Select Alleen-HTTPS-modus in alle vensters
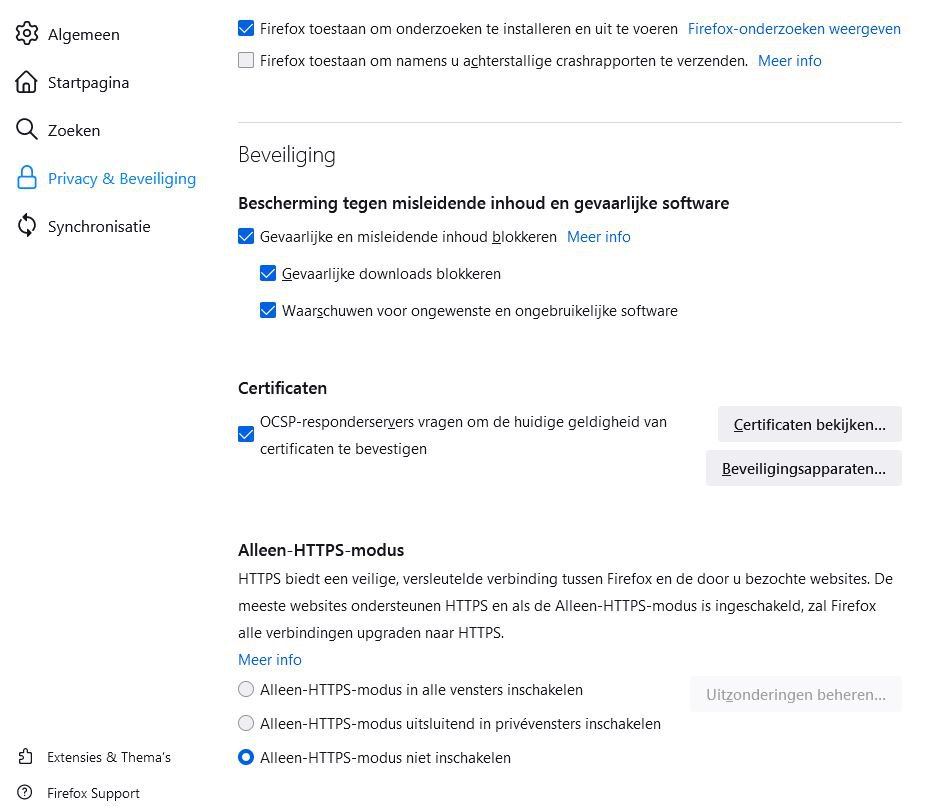This screenshot has height=810, width=928. pos(246,689)
